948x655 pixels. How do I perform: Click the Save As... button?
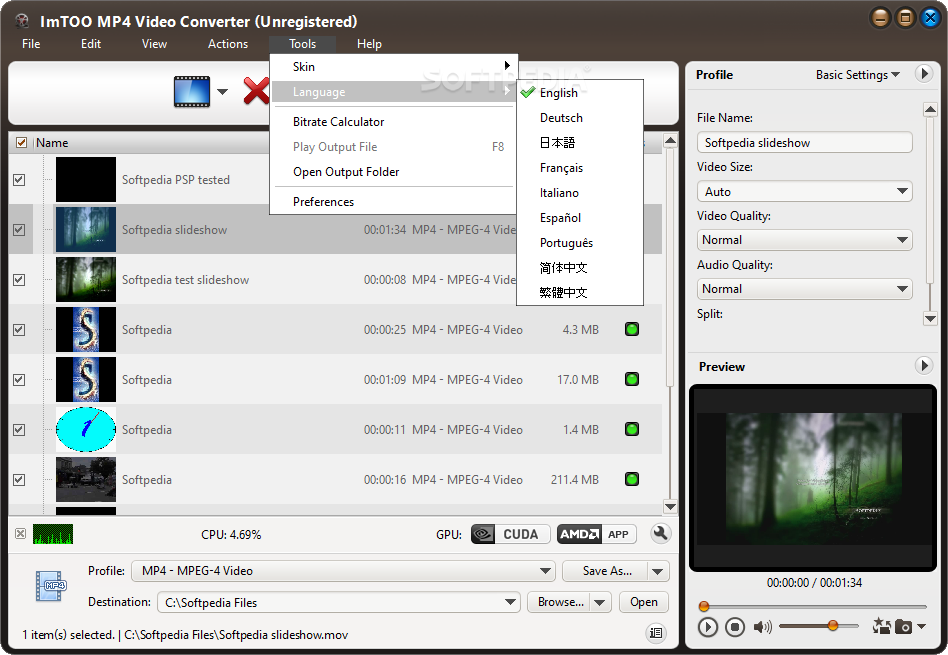coord(606,571)
